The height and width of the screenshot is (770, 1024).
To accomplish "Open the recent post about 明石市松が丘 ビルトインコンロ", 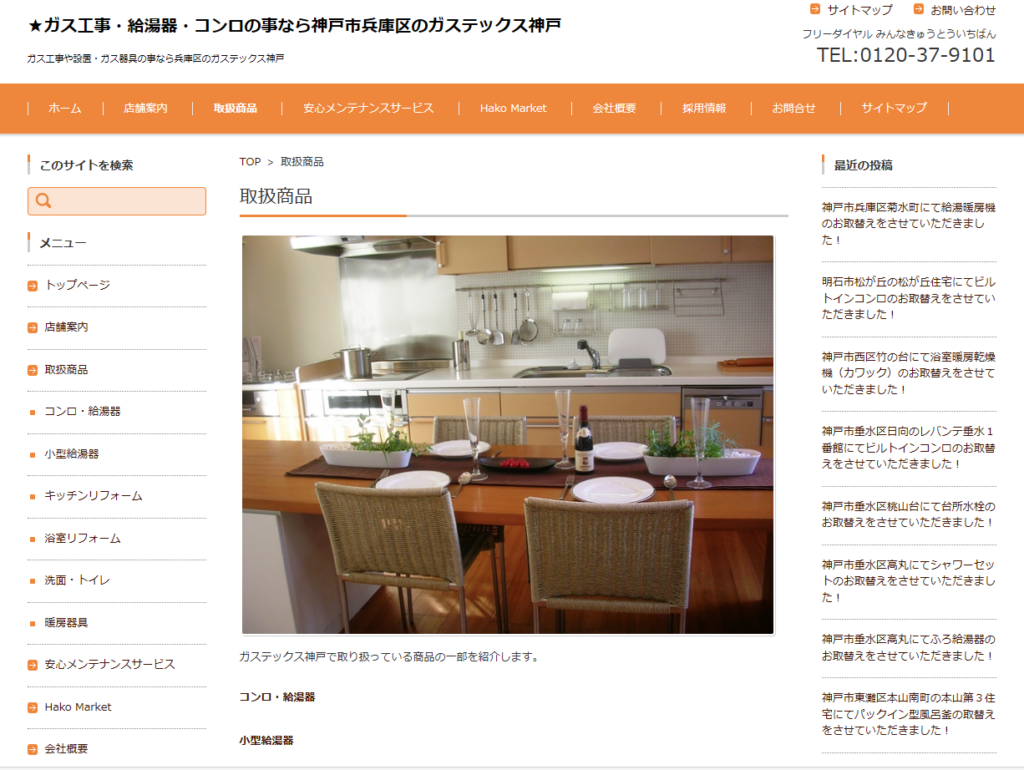I will click(908, 298).
